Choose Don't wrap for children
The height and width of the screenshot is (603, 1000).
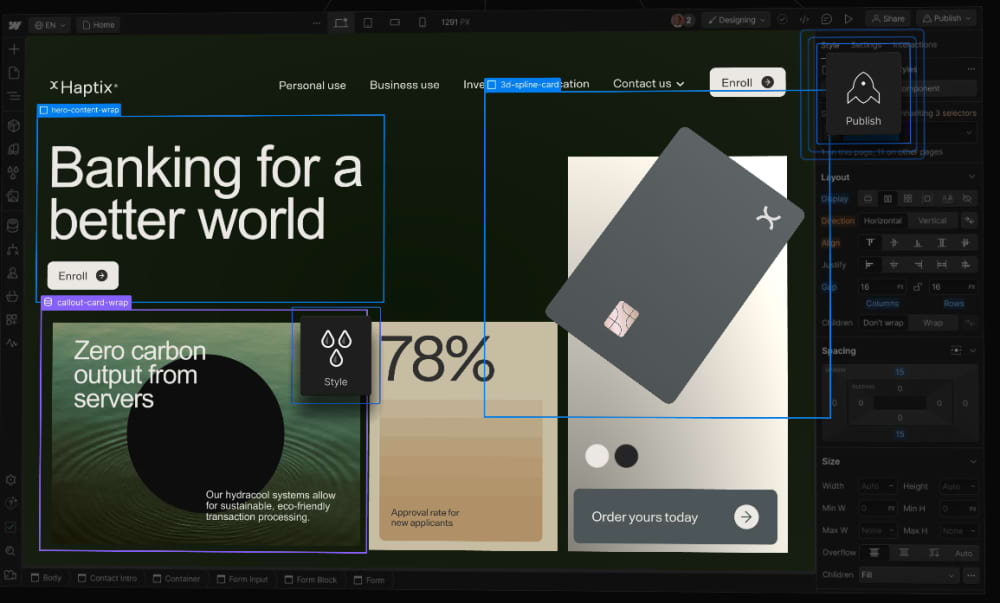[883, 323]
